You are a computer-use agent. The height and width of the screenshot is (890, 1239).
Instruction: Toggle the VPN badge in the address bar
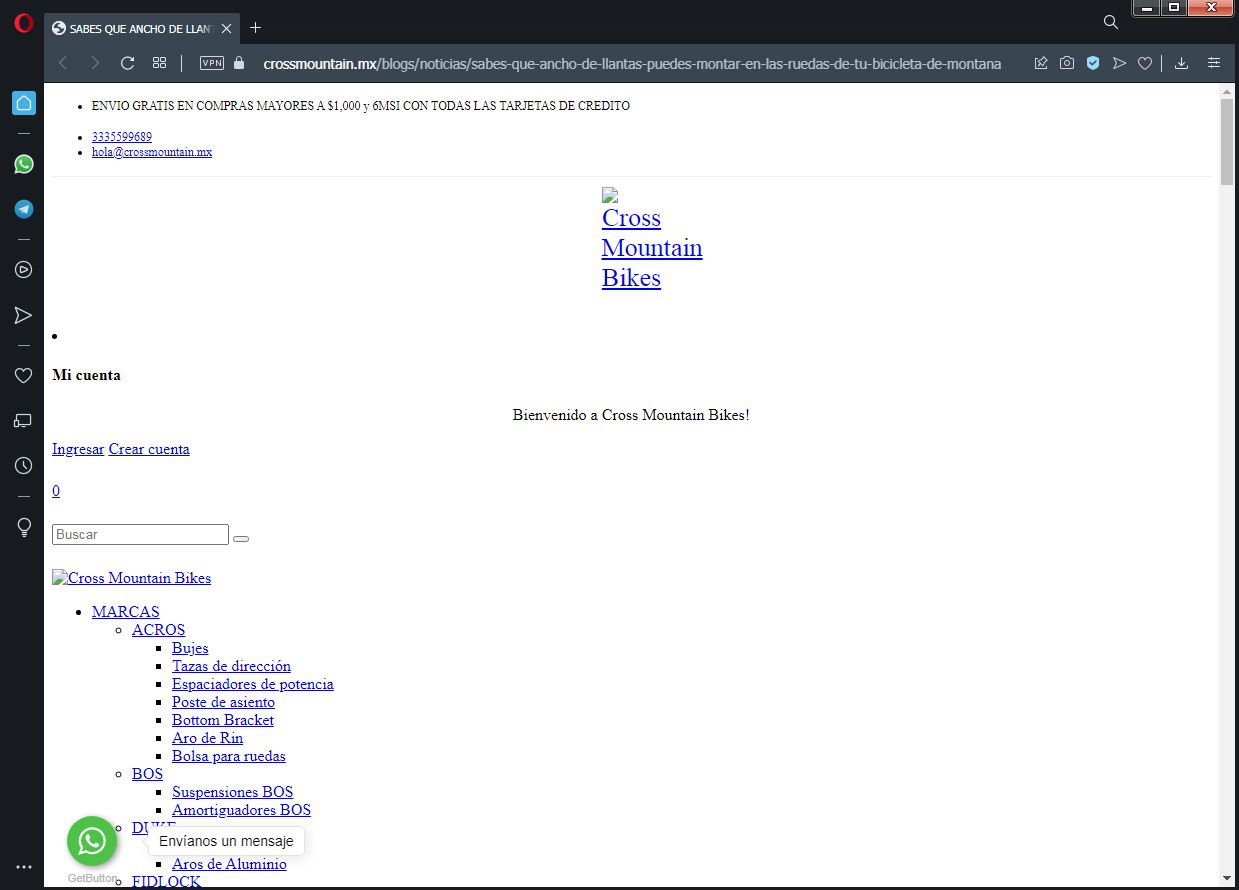click(212, 63)
